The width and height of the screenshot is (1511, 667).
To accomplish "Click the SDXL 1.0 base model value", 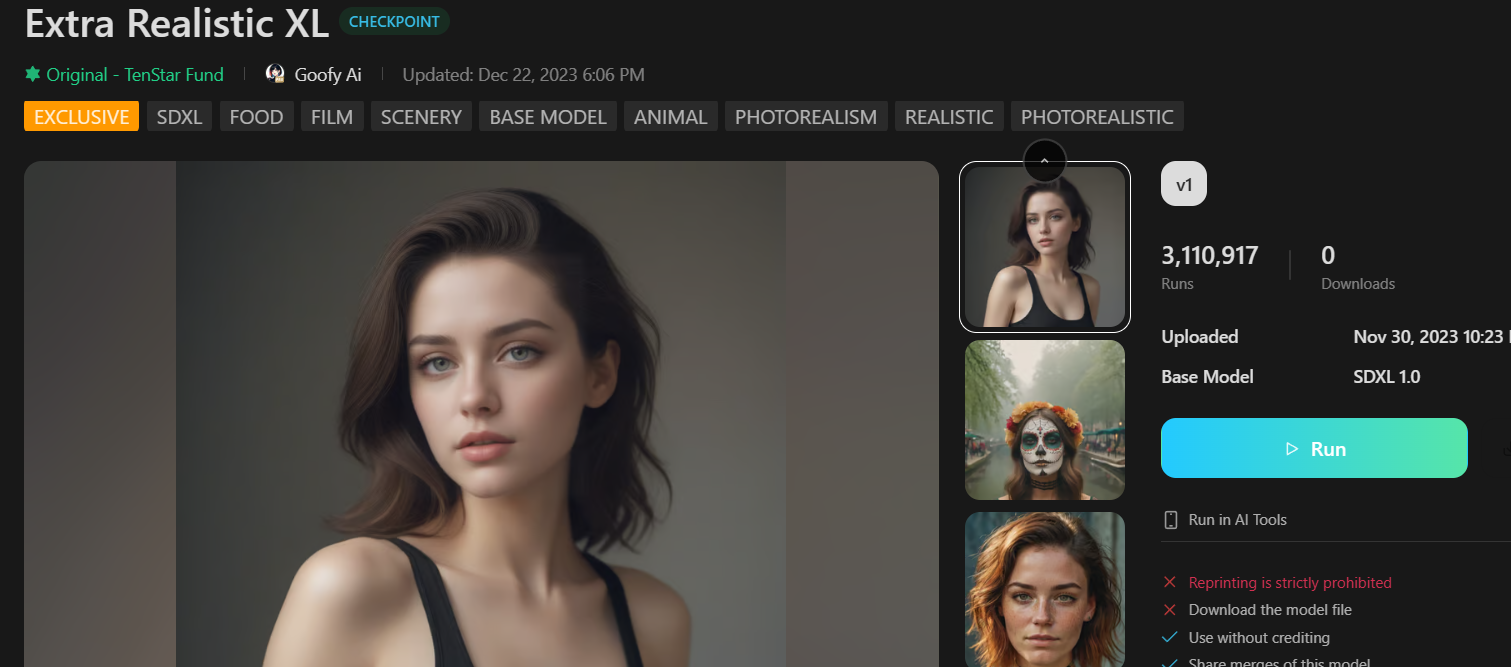I will 1387,377.
